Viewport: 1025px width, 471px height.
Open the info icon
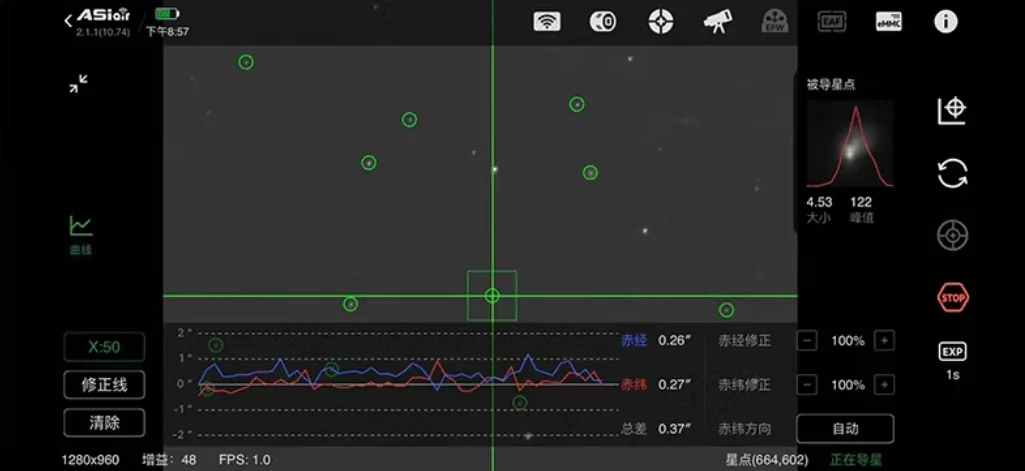(x=945, y=22)
